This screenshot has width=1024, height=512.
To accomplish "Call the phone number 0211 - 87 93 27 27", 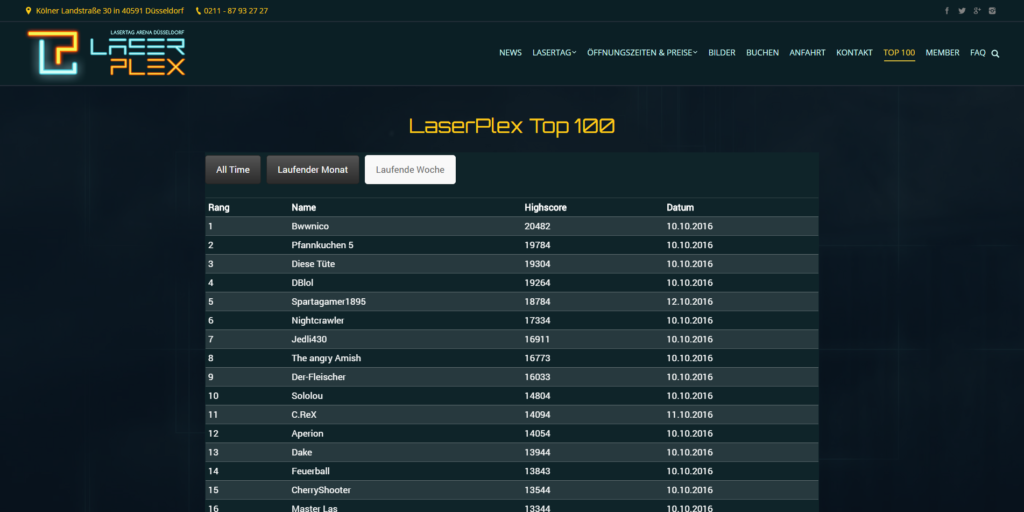I will (x=237, y=11).
